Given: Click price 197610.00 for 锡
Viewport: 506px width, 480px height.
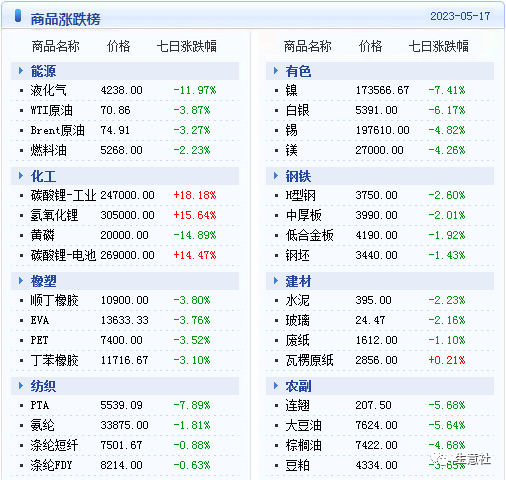Looking at the screenshot, I should click(x=382, y=130).
